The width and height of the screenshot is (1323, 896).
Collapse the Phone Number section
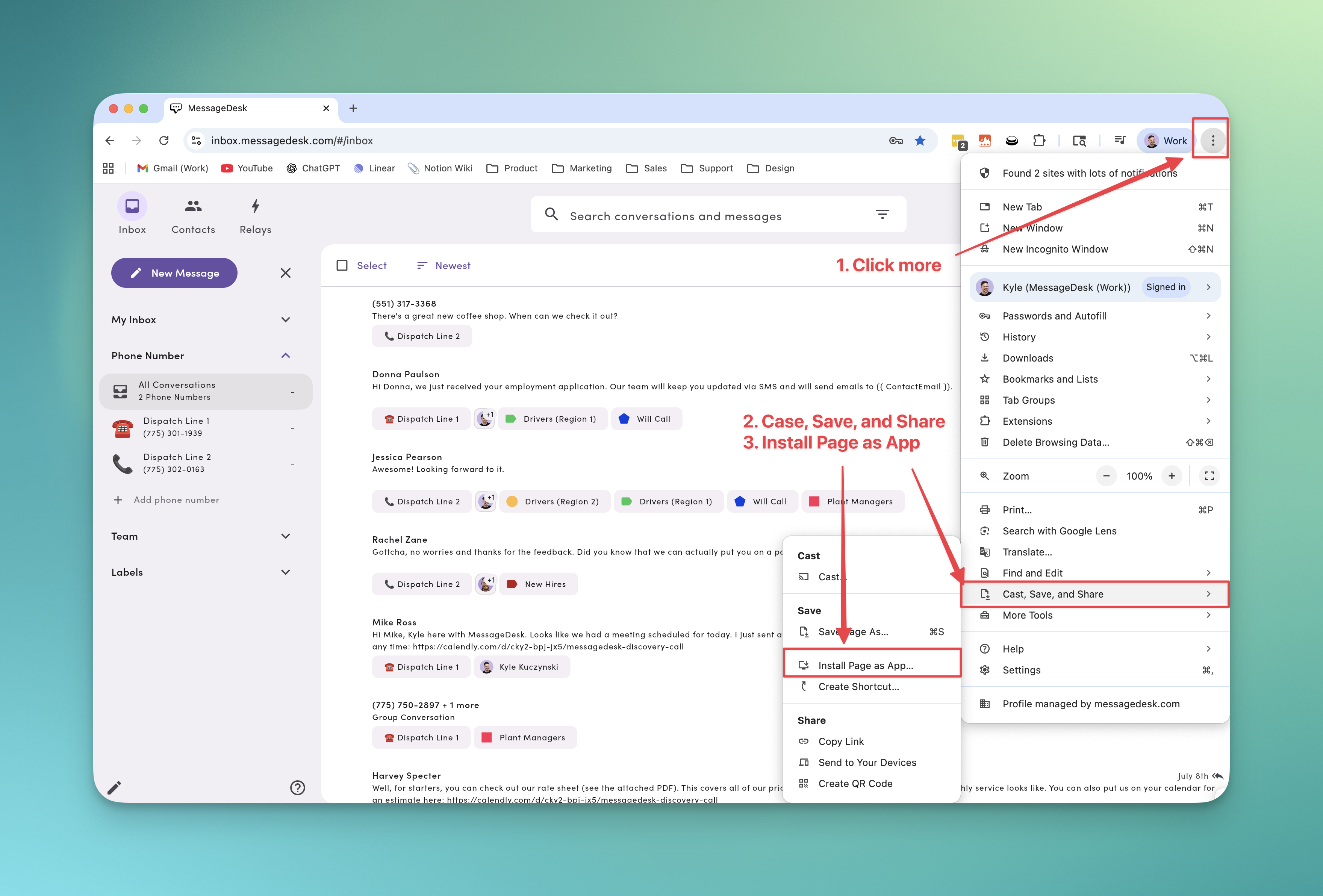pyautogui.click(x=286, y=355)
